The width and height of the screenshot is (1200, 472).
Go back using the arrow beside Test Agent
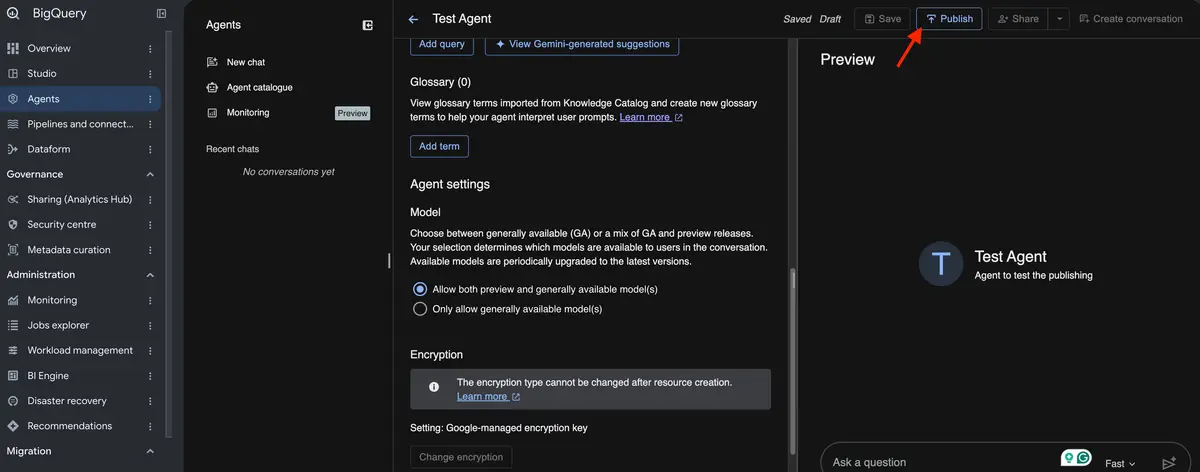[x=414, y=19]
